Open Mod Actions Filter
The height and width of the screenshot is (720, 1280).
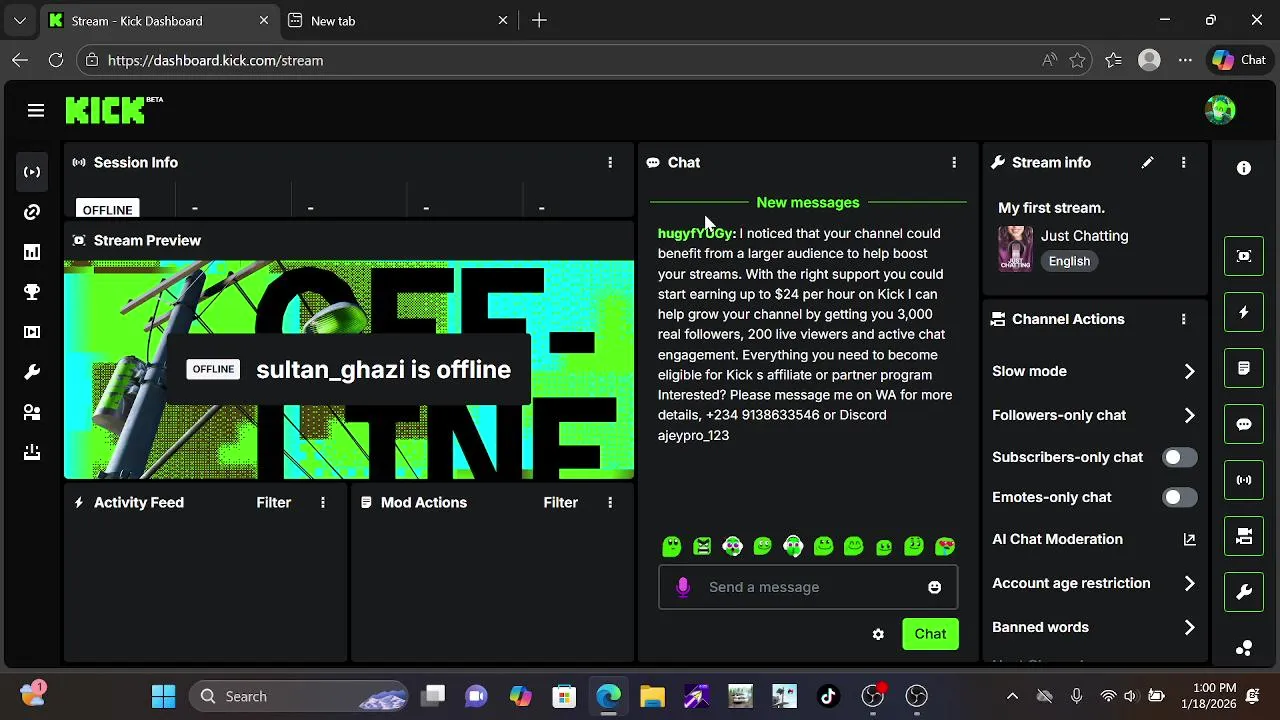click(x=561, y=502)
